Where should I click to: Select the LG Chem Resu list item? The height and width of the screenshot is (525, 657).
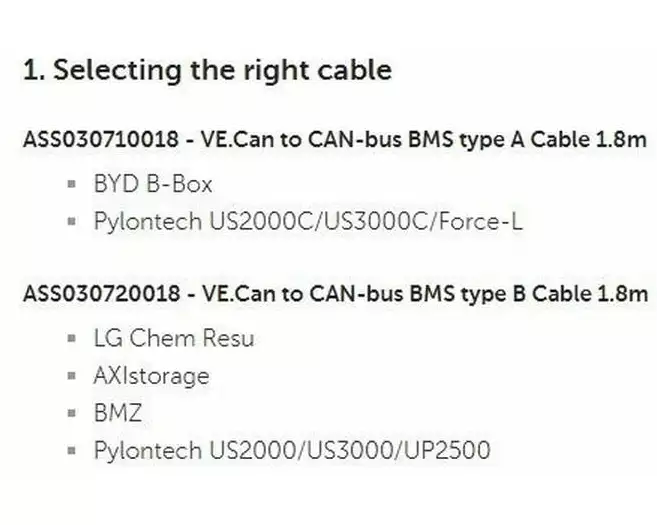coord(174,338)
